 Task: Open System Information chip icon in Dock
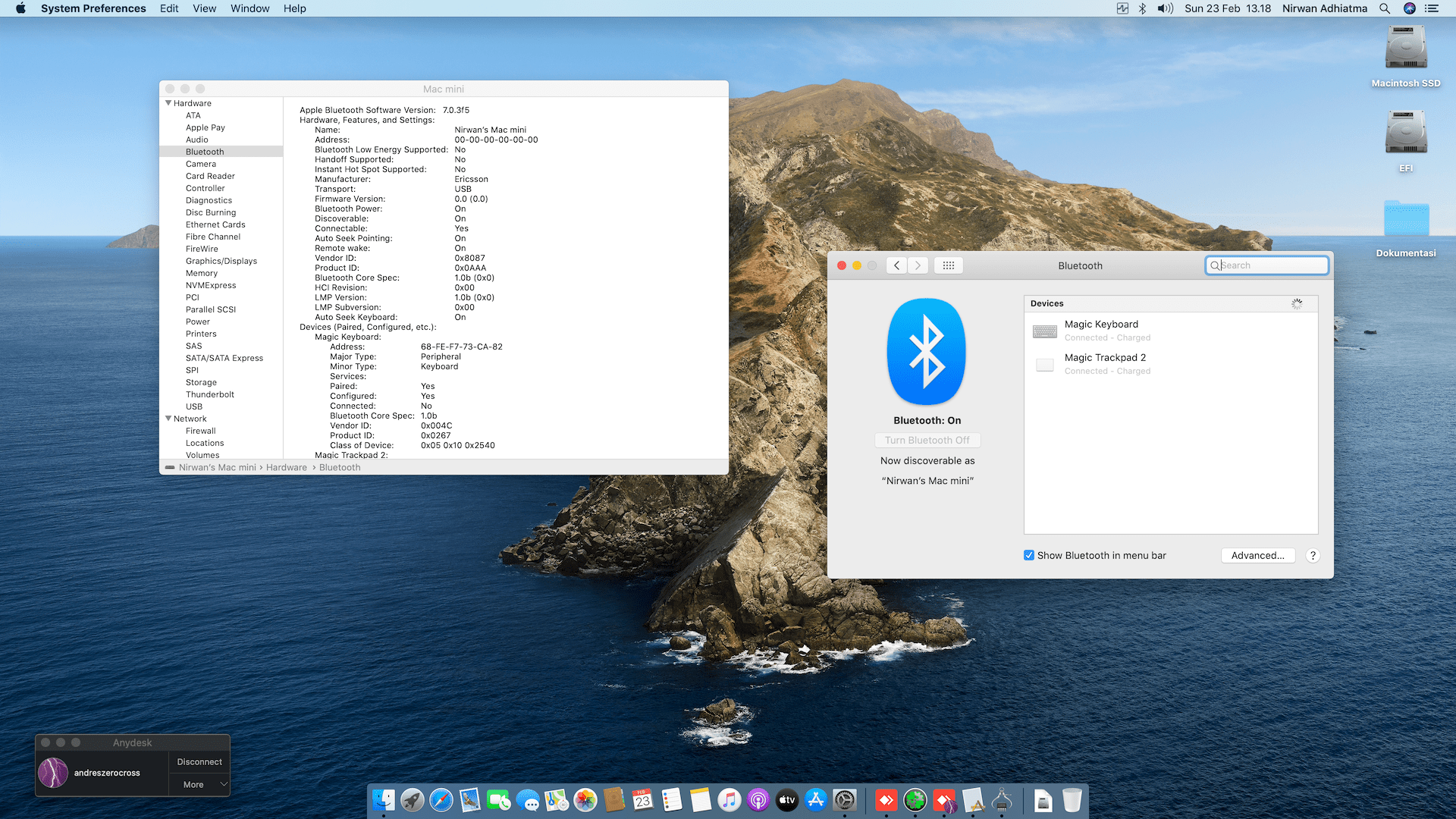click(x=1002, y=800)
